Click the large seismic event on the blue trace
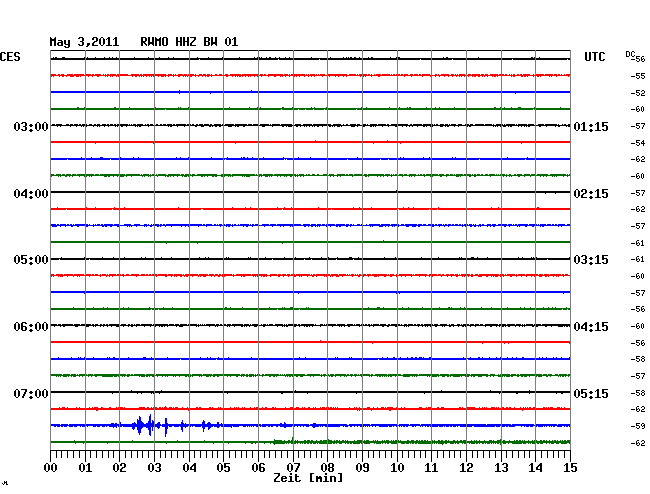Viewport: 650px width, 494px height. pyautogui.click(x=150, y=425)
